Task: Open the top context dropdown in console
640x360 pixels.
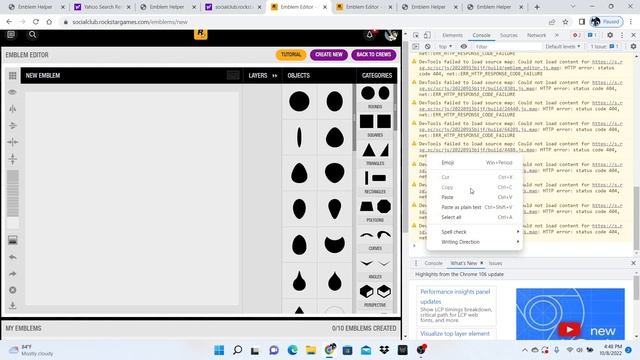Action: pos(445,47)
